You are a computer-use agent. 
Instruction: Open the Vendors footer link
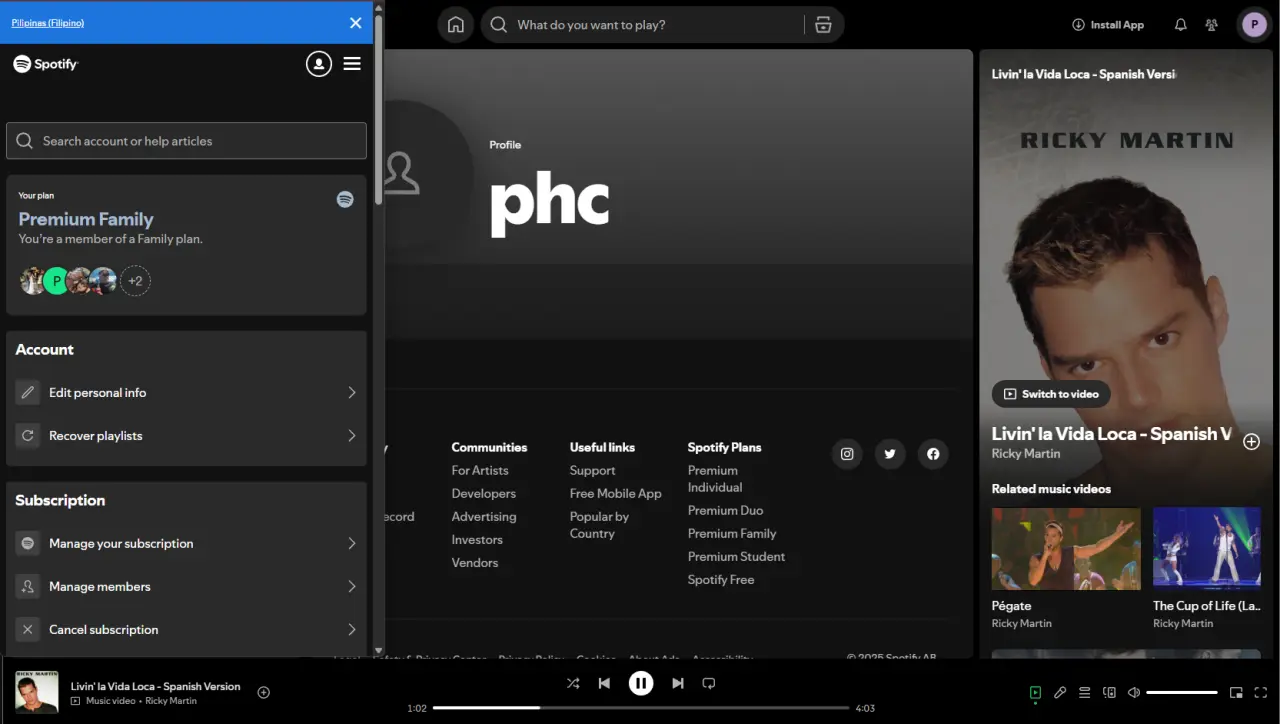click(475, 563)
